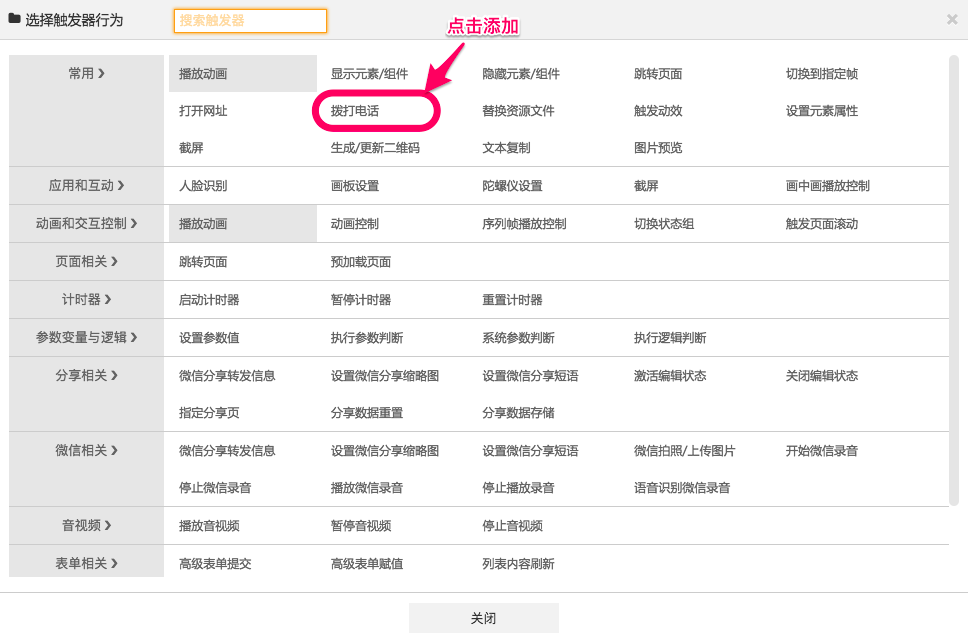968x635 pixels.
Task: Select 列表内容刷新 behavior
Action: click(x=519, y=564)
